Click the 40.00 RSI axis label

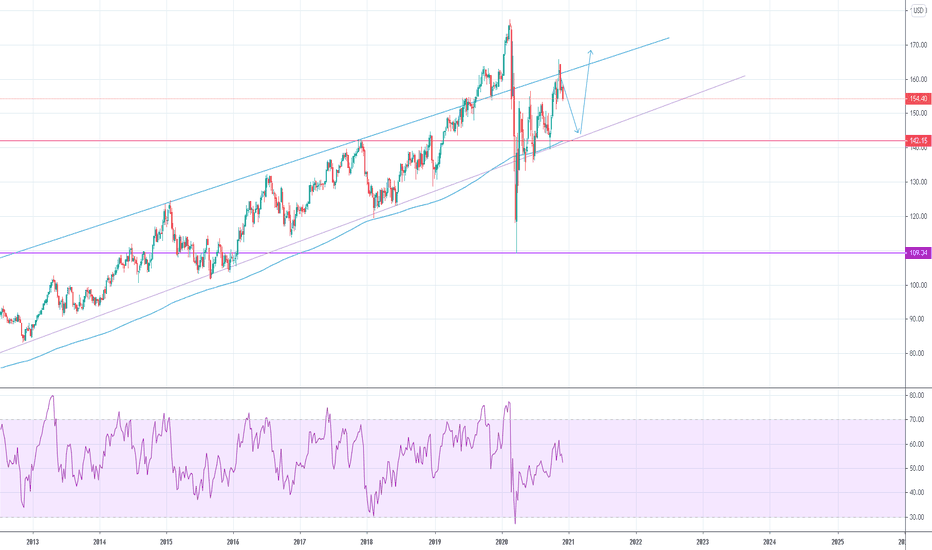pyautogui.click(x=917, y=492)
